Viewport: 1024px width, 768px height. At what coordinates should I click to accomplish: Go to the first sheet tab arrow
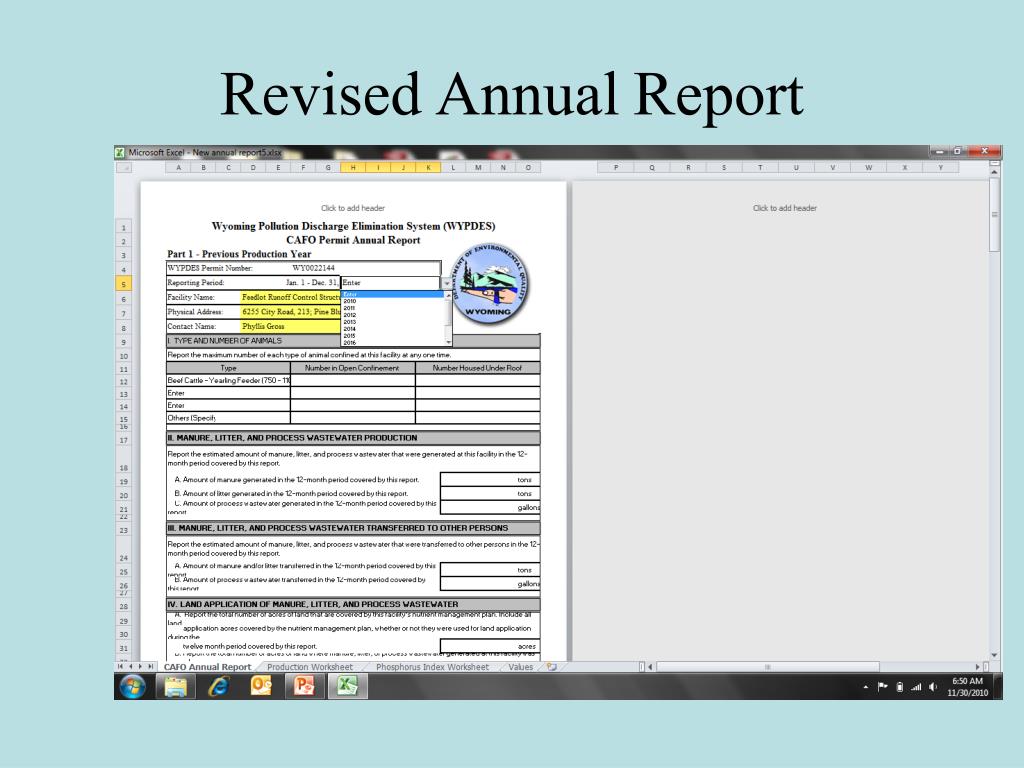pyautogui.click(x=120, y=667)
